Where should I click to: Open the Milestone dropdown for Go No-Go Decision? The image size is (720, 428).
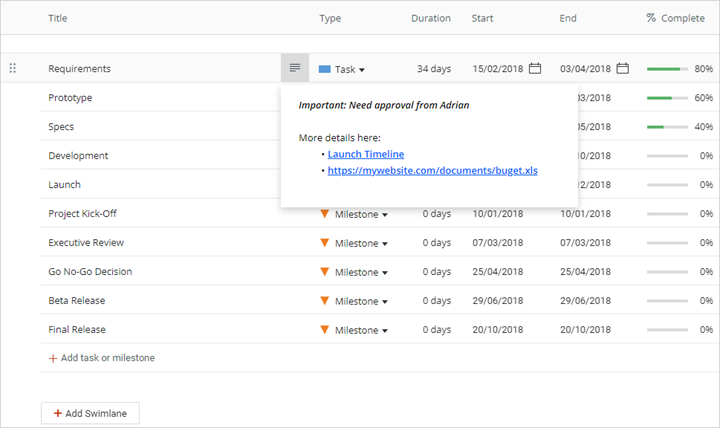pos(384,273)
